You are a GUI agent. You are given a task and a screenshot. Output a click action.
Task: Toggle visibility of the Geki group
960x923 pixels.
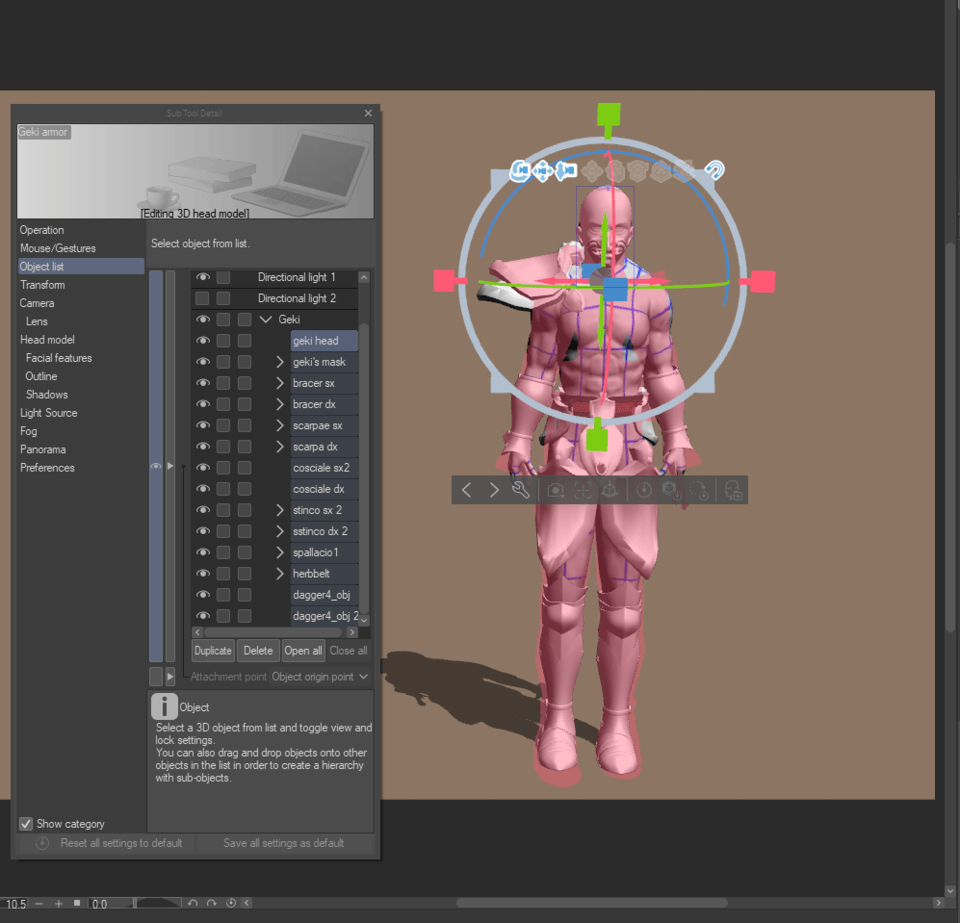coord(203,320)
